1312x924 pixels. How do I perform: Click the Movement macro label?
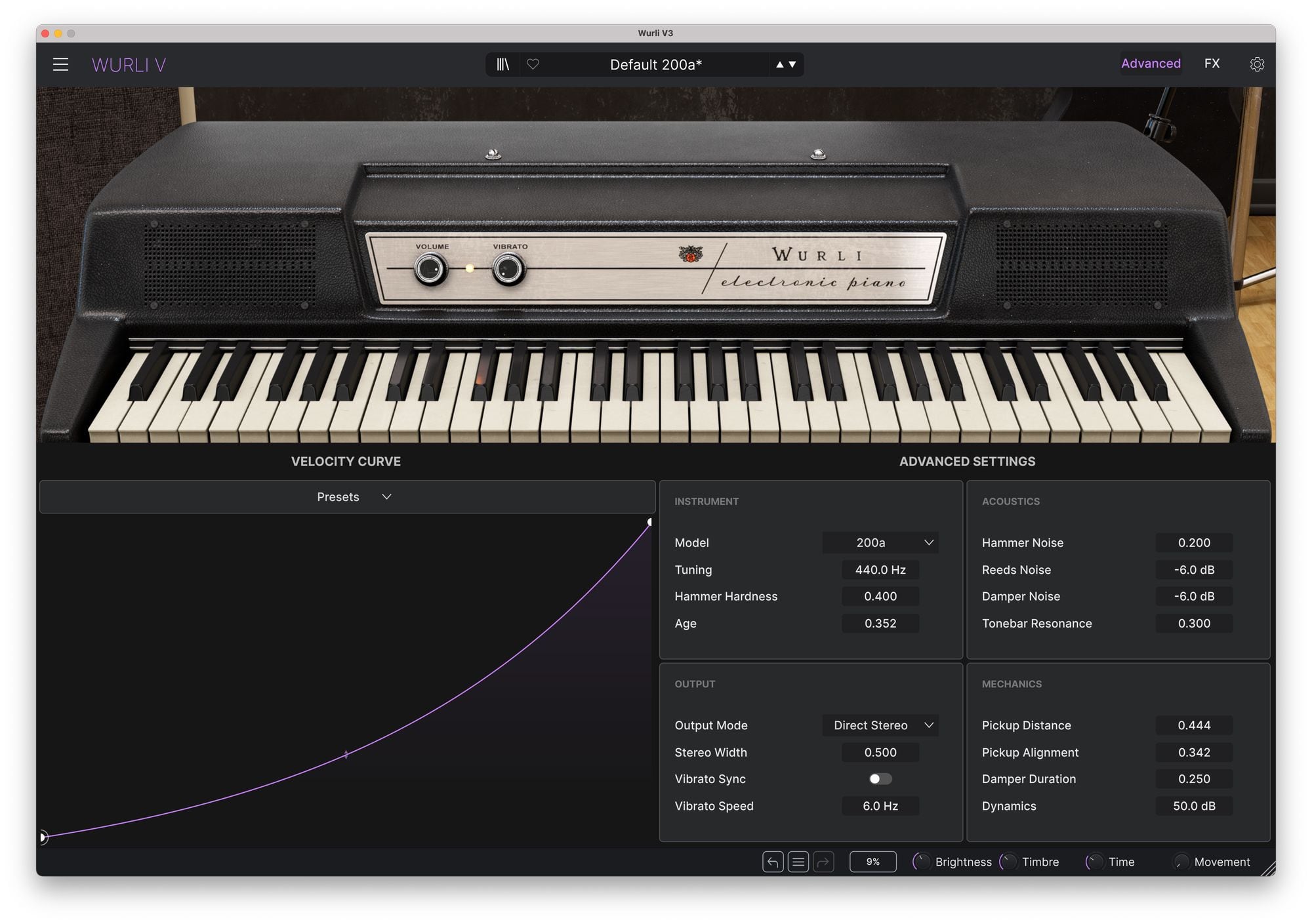(x=1222, y=862)
